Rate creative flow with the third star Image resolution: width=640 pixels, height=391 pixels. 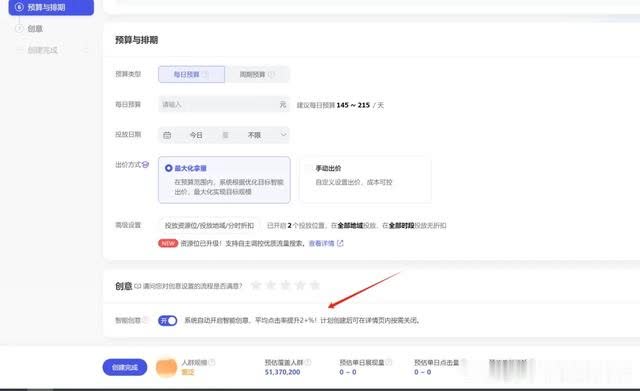coord(285,285)
